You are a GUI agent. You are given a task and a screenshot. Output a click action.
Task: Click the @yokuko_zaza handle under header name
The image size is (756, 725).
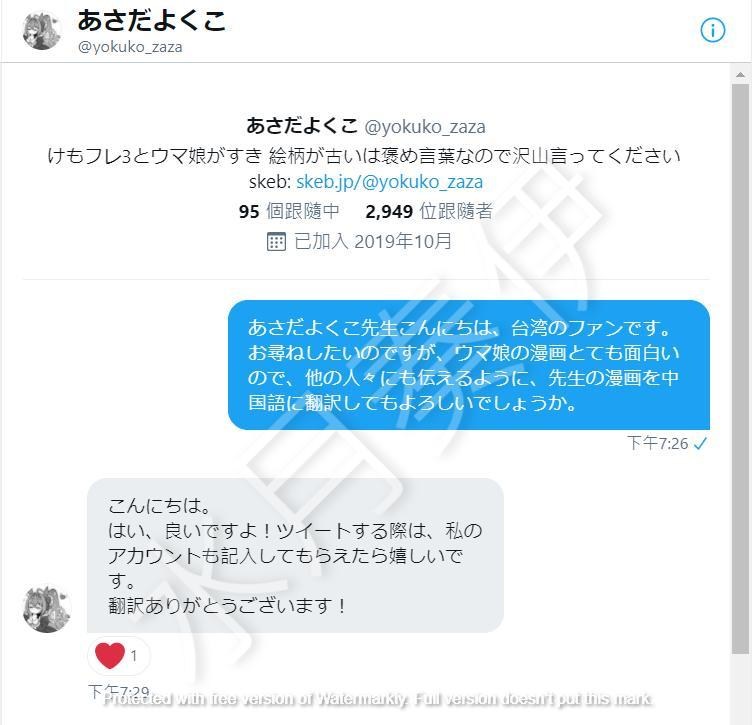pyautogui.click(x=130, y=47)
